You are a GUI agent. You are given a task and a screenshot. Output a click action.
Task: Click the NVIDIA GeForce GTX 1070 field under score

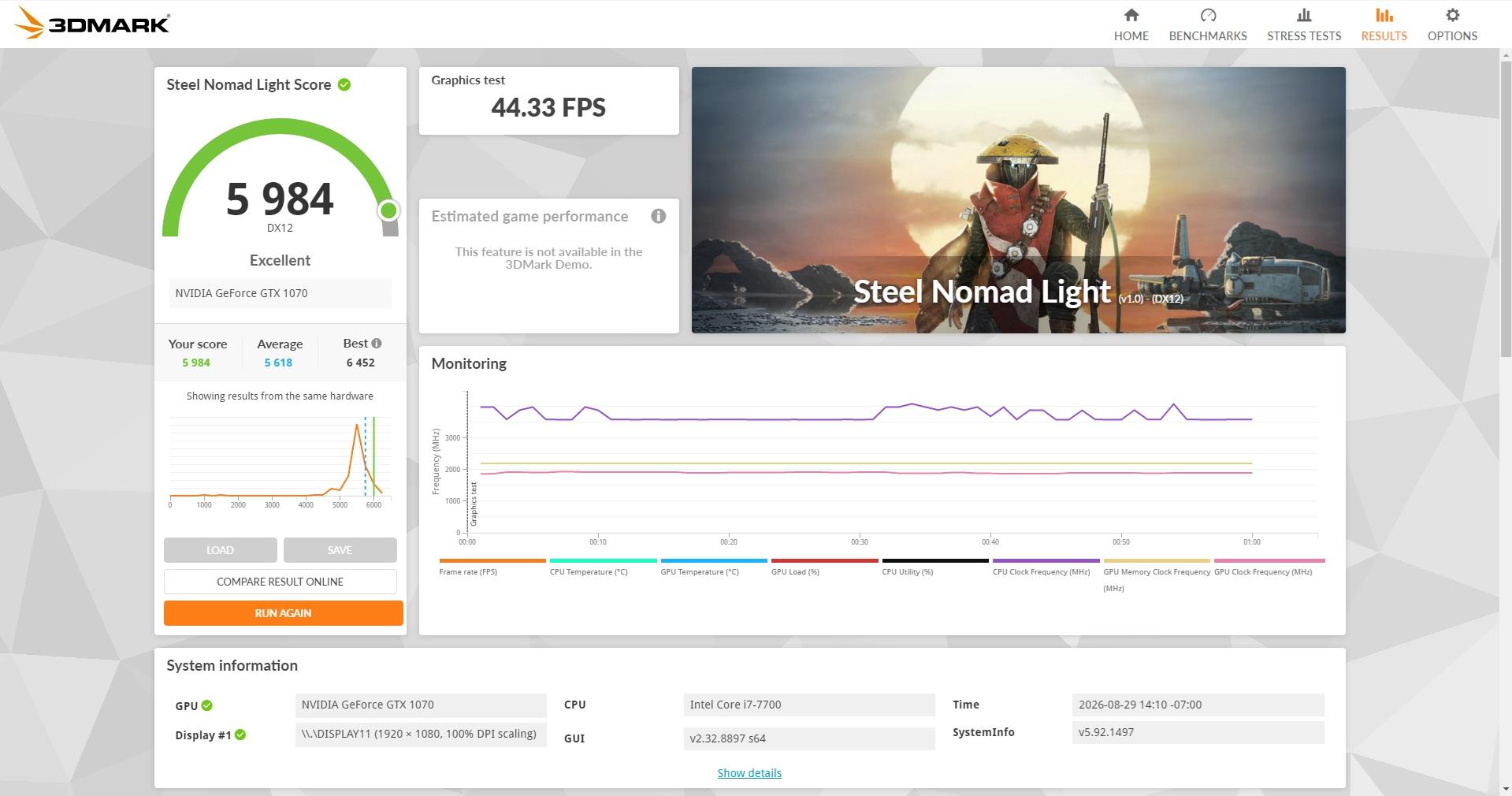pyautogui.click(x=280, y=293)
